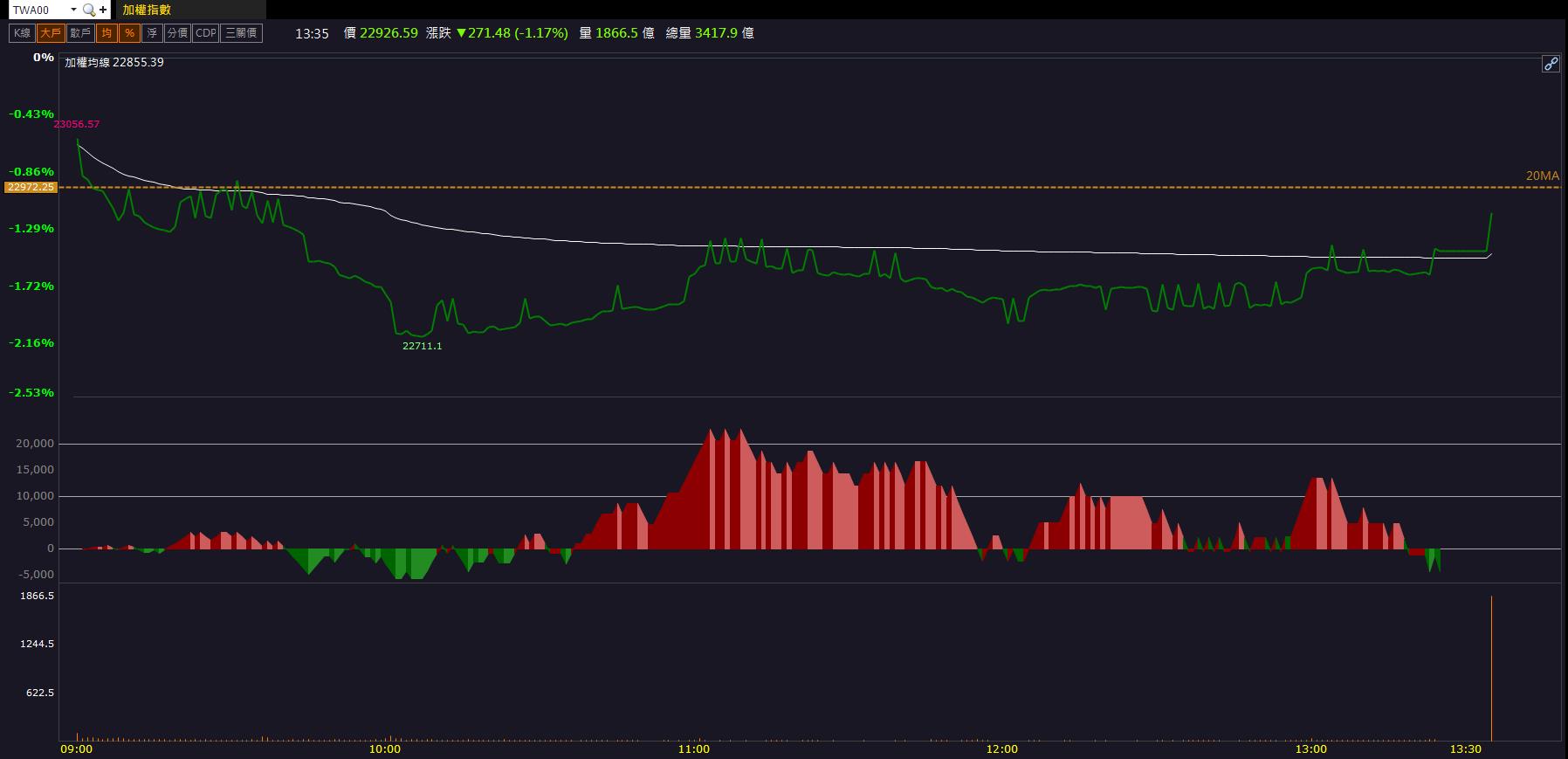This screenshot has height=759, width=1568.
Task: Switch to K線 chart mode
Action: click(x=22, y=33)
